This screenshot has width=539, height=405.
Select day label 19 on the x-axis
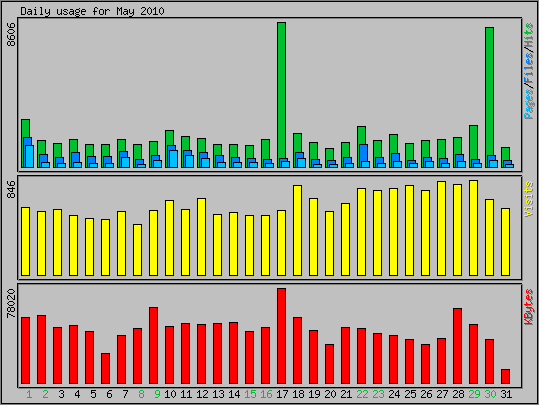(x=314, y=394)
